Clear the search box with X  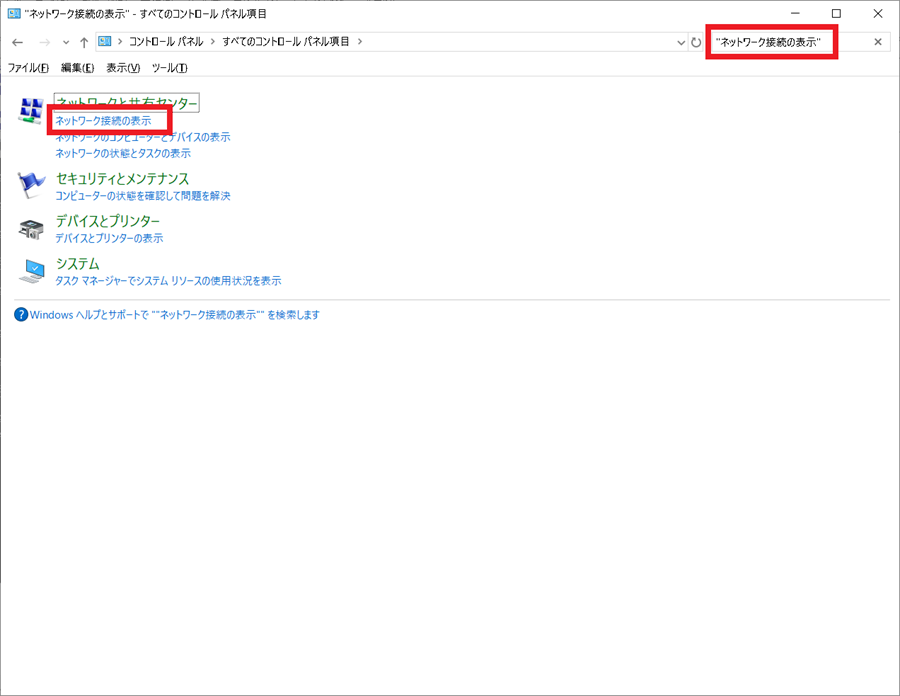878,41
